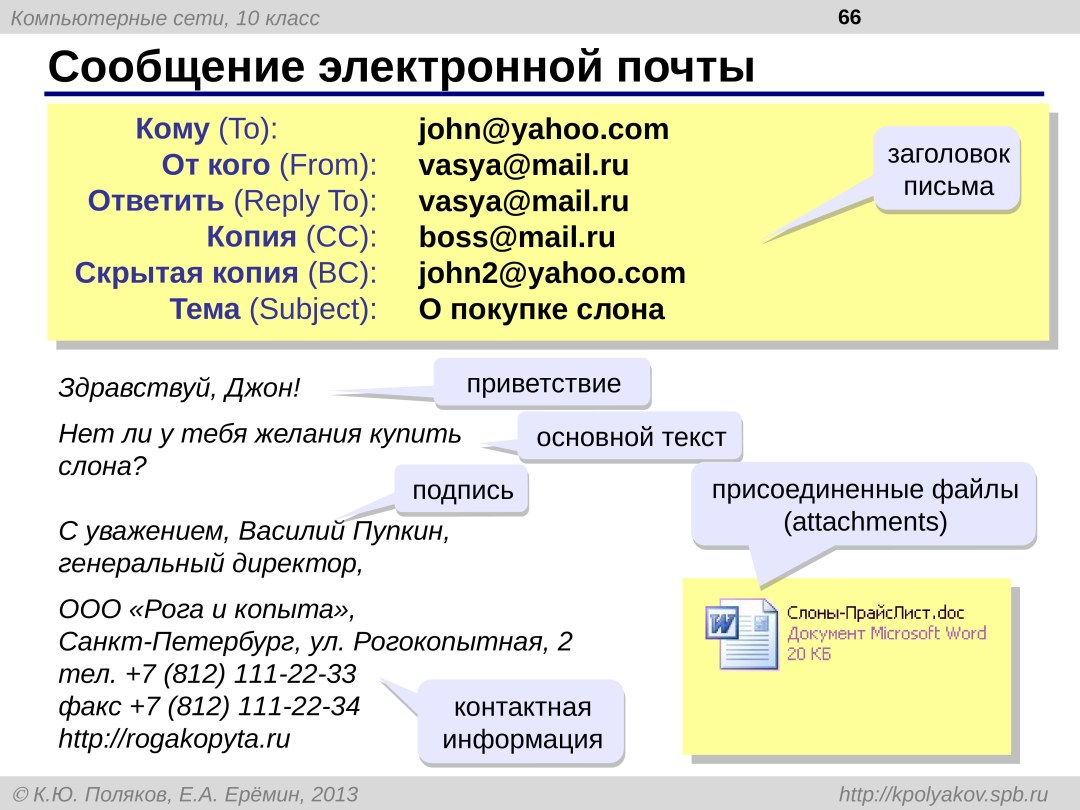Click the 'Тема (Subject):' label
1080x810 pixels.
273,309
